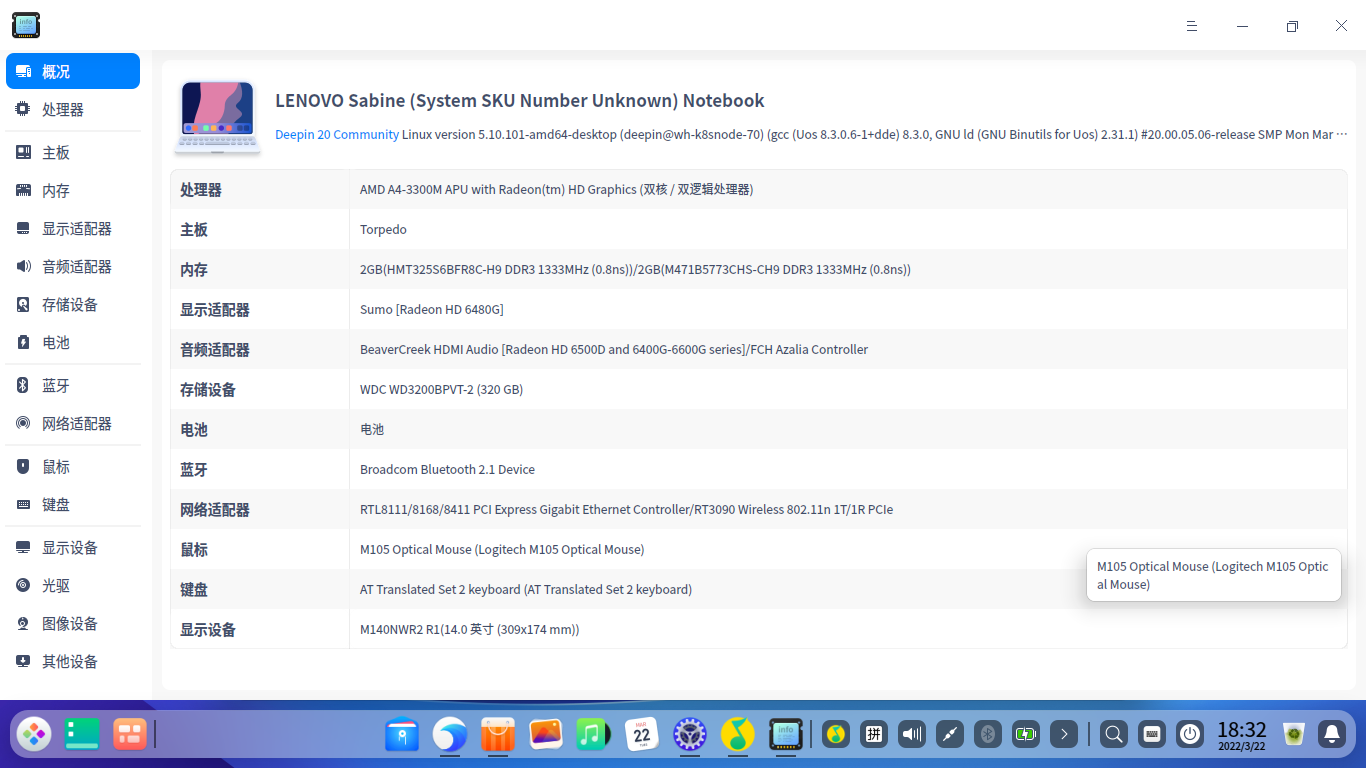Open the Calendar showing 22 in the dock
Viewport: 1366px width, 768px height.
click(x=642, y=735)
